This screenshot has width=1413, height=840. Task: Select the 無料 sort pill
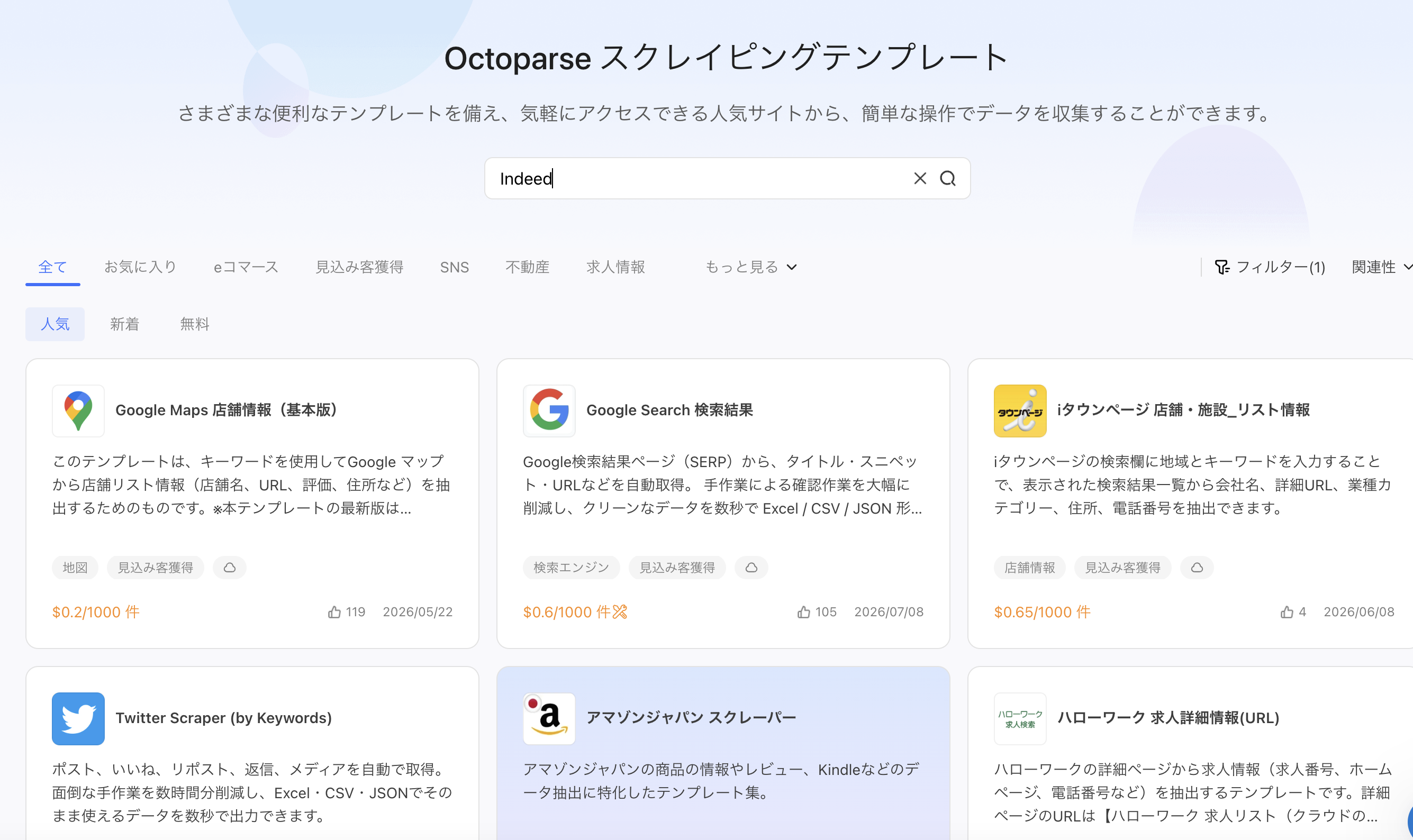click(194, 324)
